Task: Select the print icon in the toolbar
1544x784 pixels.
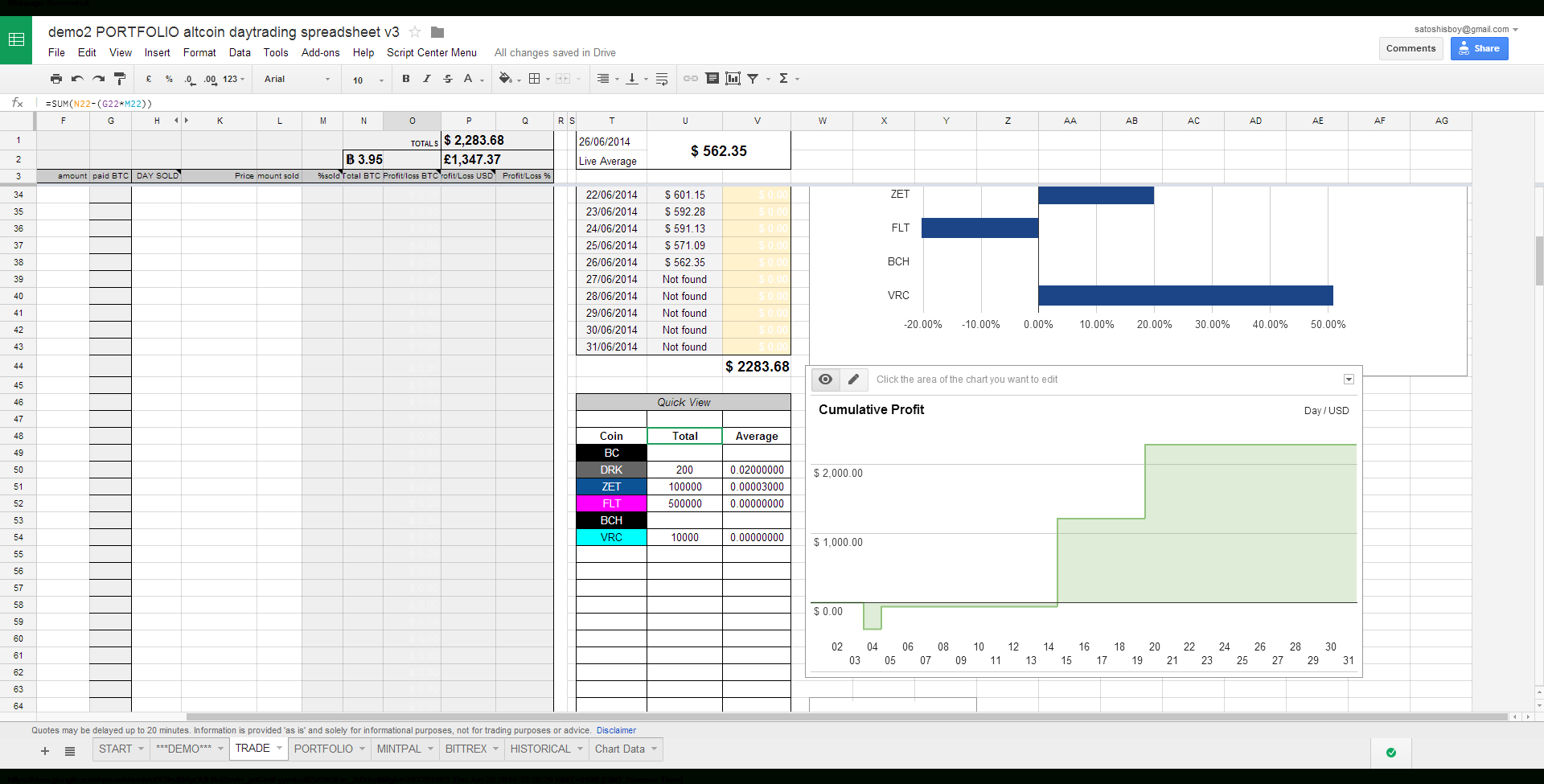Action: pos(56,79)
